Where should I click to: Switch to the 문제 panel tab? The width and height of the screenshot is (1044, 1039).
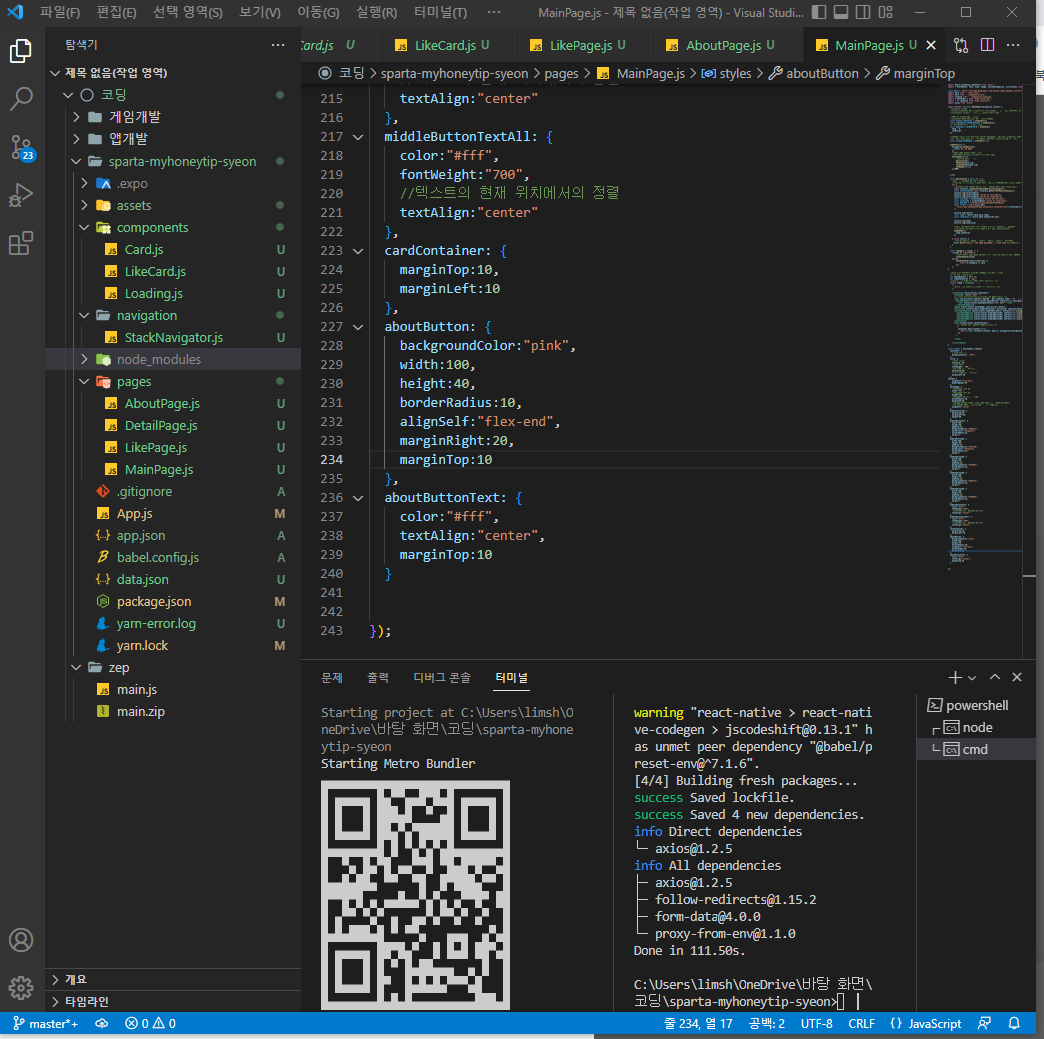pyautogui.click(x=332, y=677)
